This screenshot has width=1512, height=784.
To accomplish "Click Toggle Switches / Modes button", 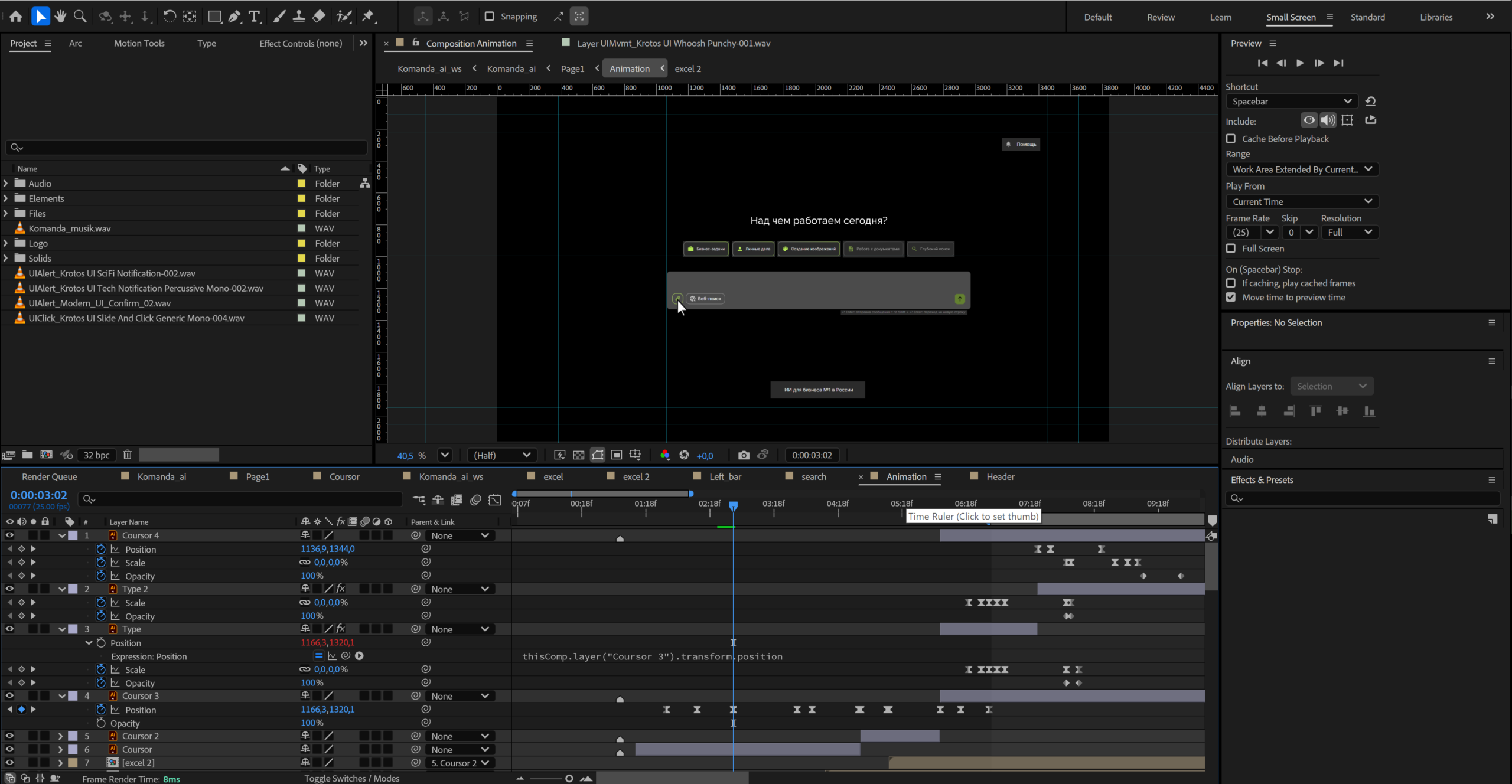I will pos(351,778).
